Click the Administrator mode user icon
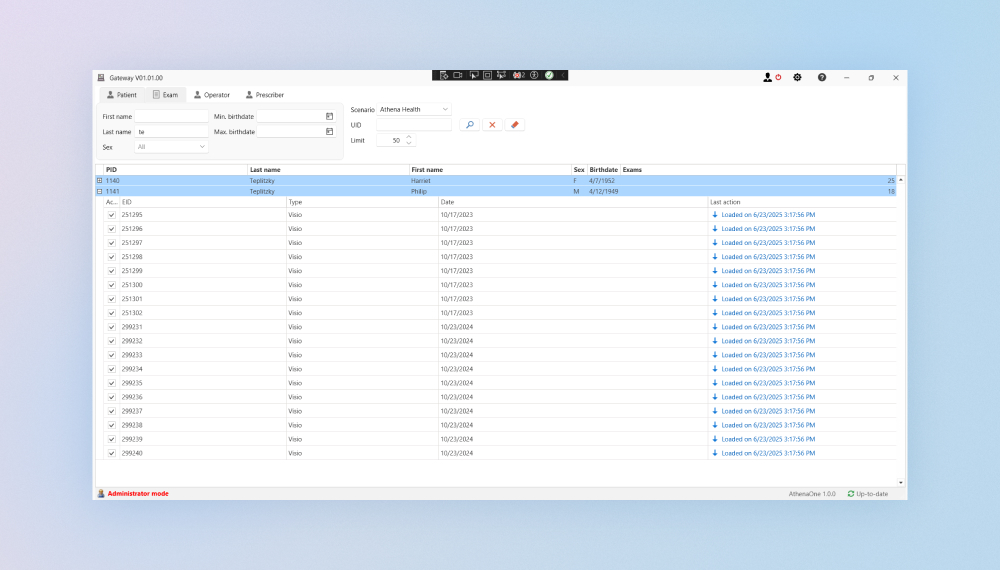The width and height of the screenshot is (1000, 570). click(101, 493)
